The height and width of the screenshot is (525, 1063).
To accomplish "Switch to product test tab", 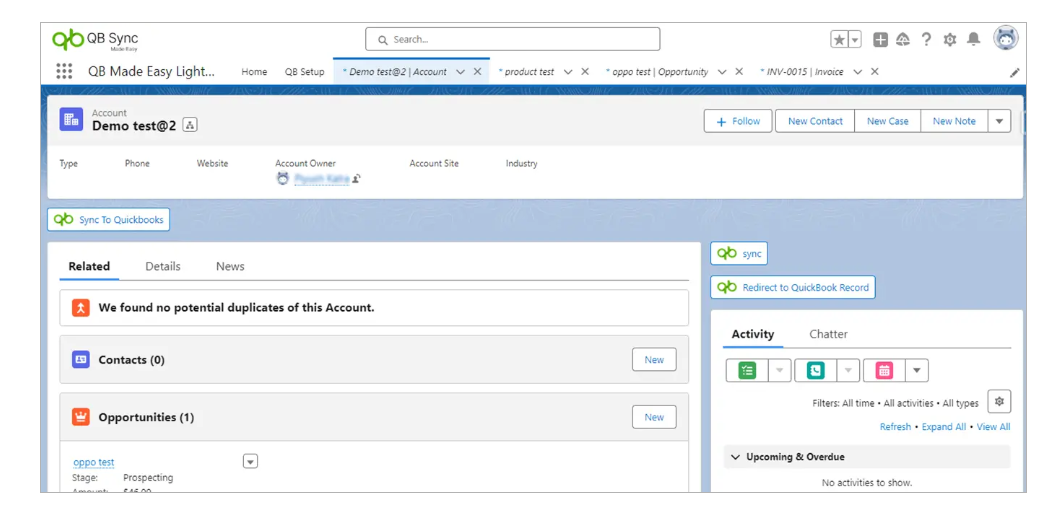I will (x=525, y=72).
